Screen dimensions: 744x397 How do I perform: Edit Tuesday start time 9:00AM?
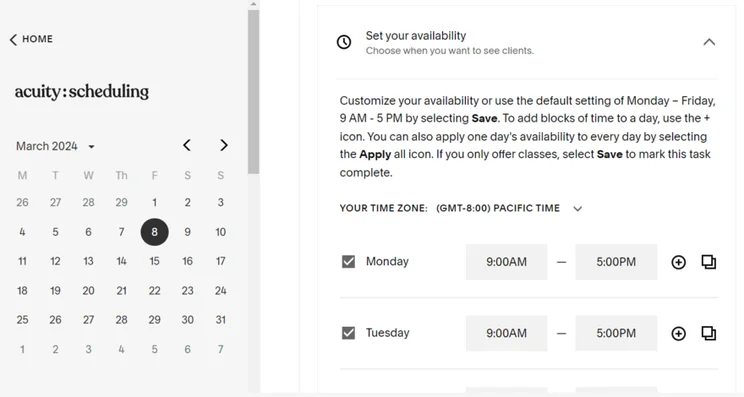506,333
